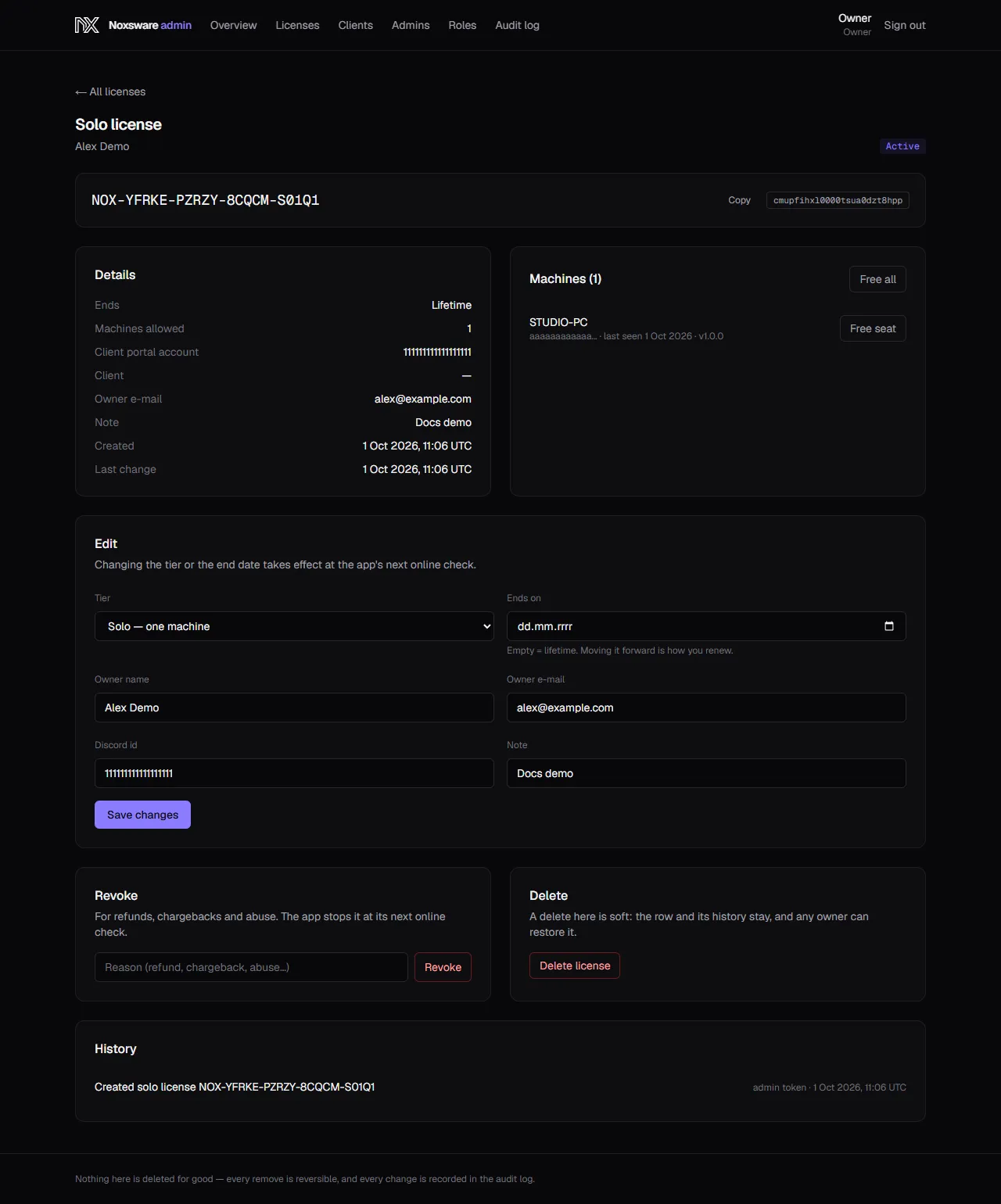Click the cmupfihxl0000tsua0dzt8hpp id chip
This screenshot has width=1001, height=1204.
[x=838, y=200]
